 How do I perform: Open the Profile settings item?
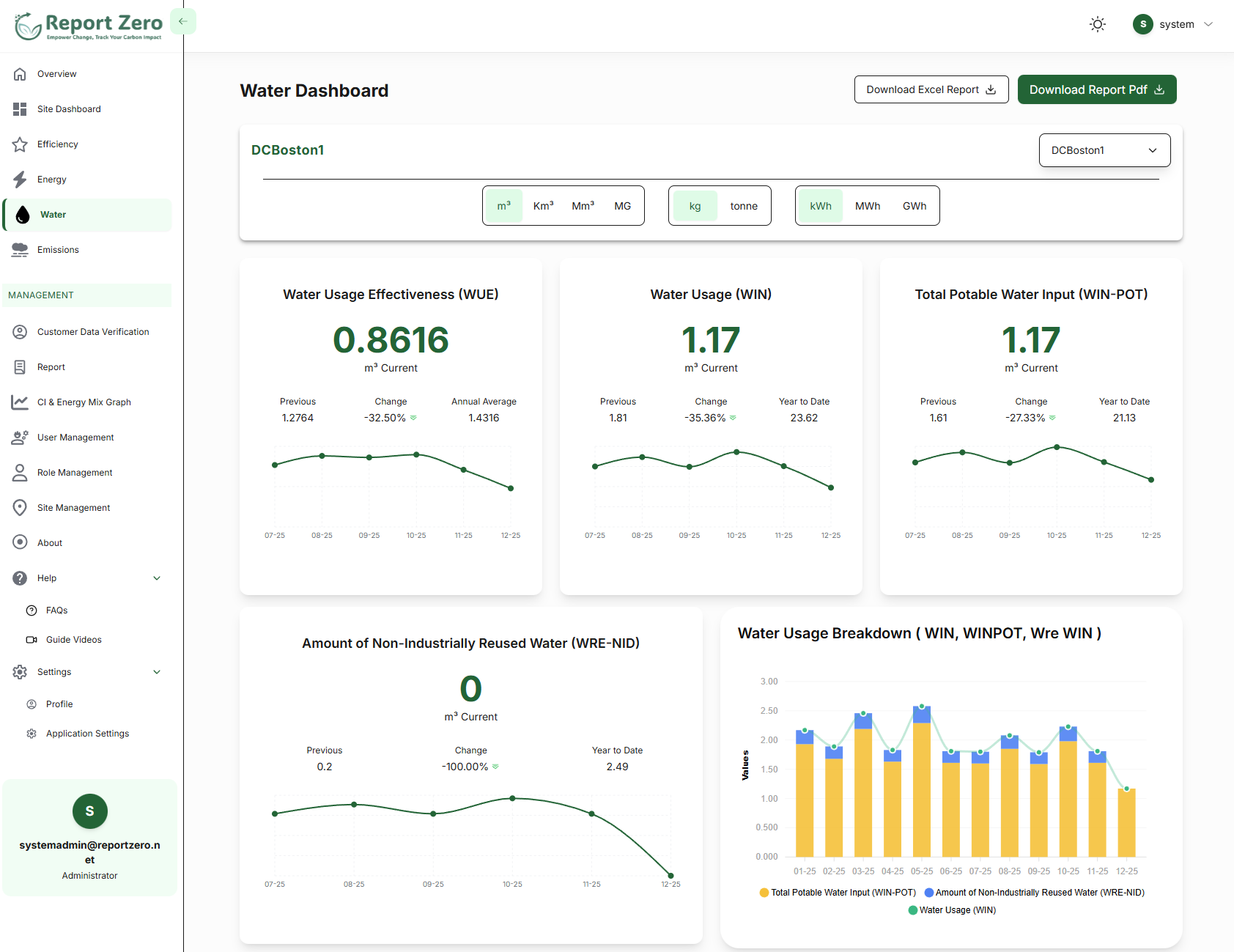[59, 704]
